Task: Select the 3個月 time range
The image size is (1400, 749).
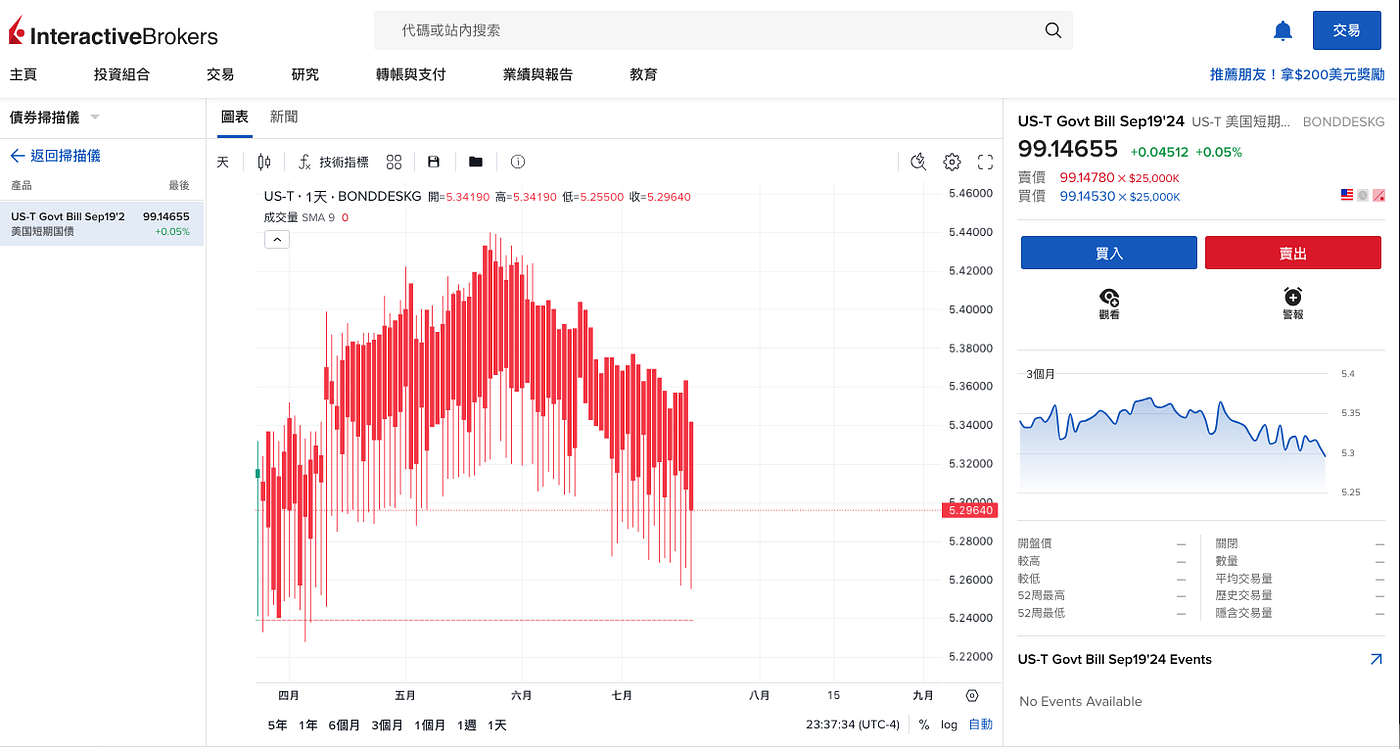Action: (387, 725)
